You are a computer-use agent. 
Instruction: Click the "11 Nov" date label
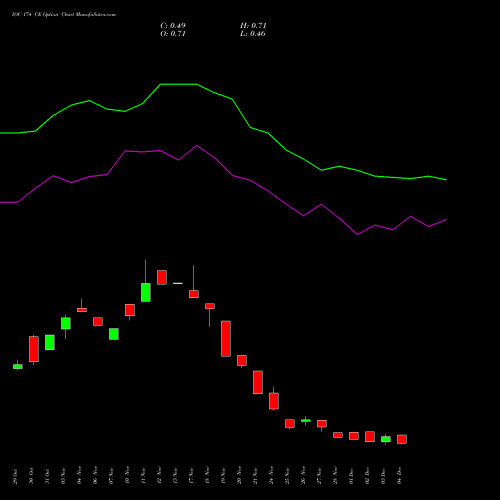[143, 476]
